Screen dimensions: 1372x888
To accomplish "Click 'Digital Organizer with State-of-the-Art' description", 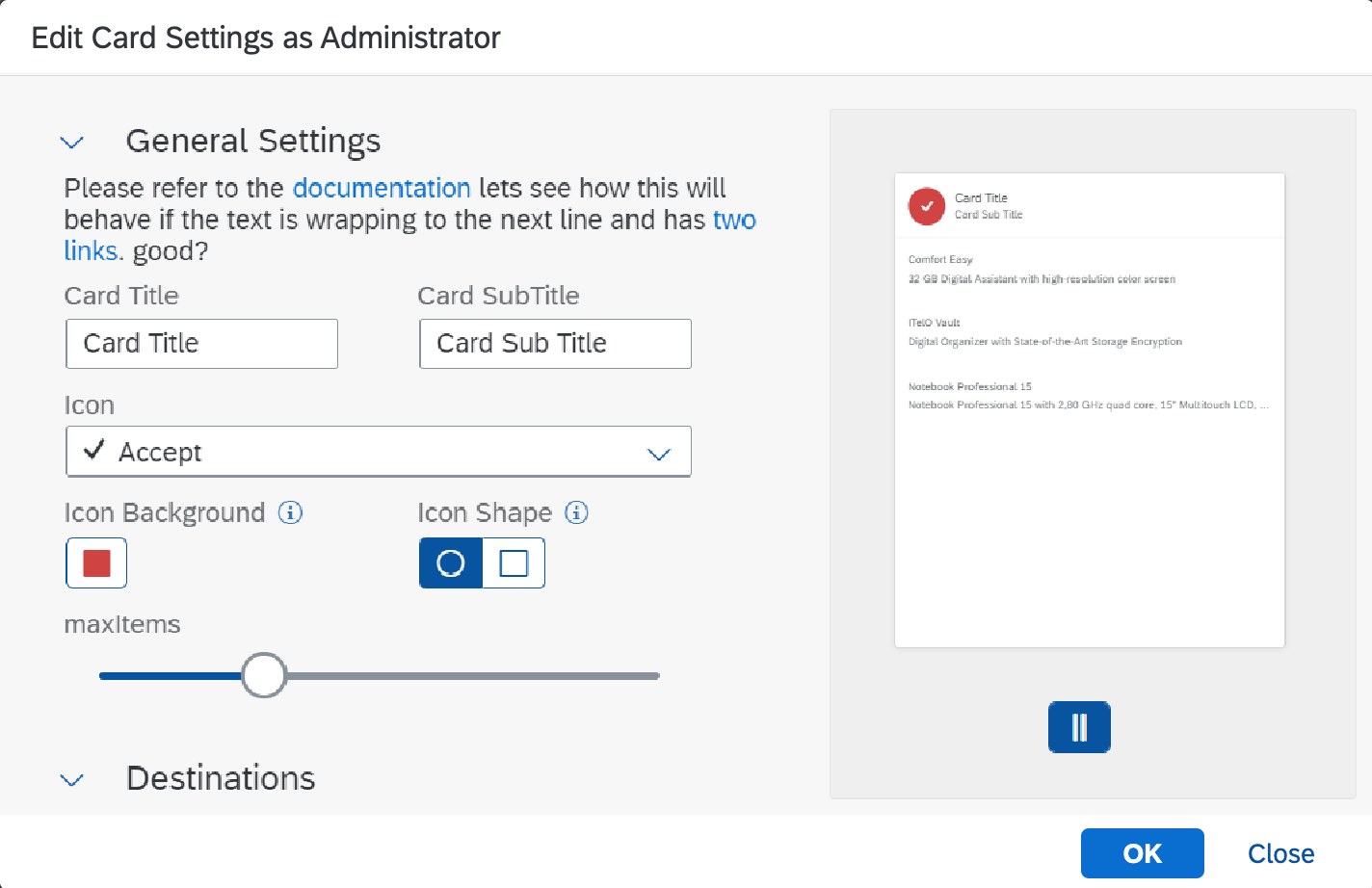I will tap(1044, 342).
